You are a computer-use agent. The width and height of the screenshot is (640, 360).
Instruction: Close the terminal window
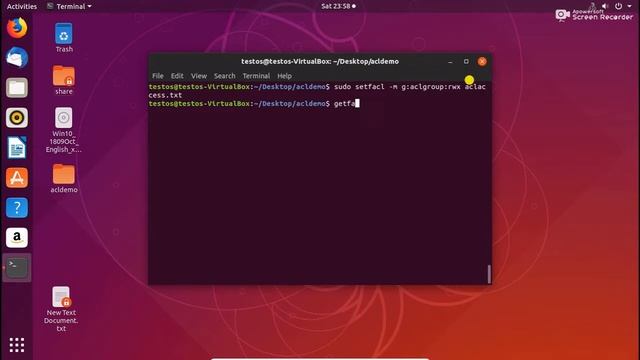(x=482, y=62)
